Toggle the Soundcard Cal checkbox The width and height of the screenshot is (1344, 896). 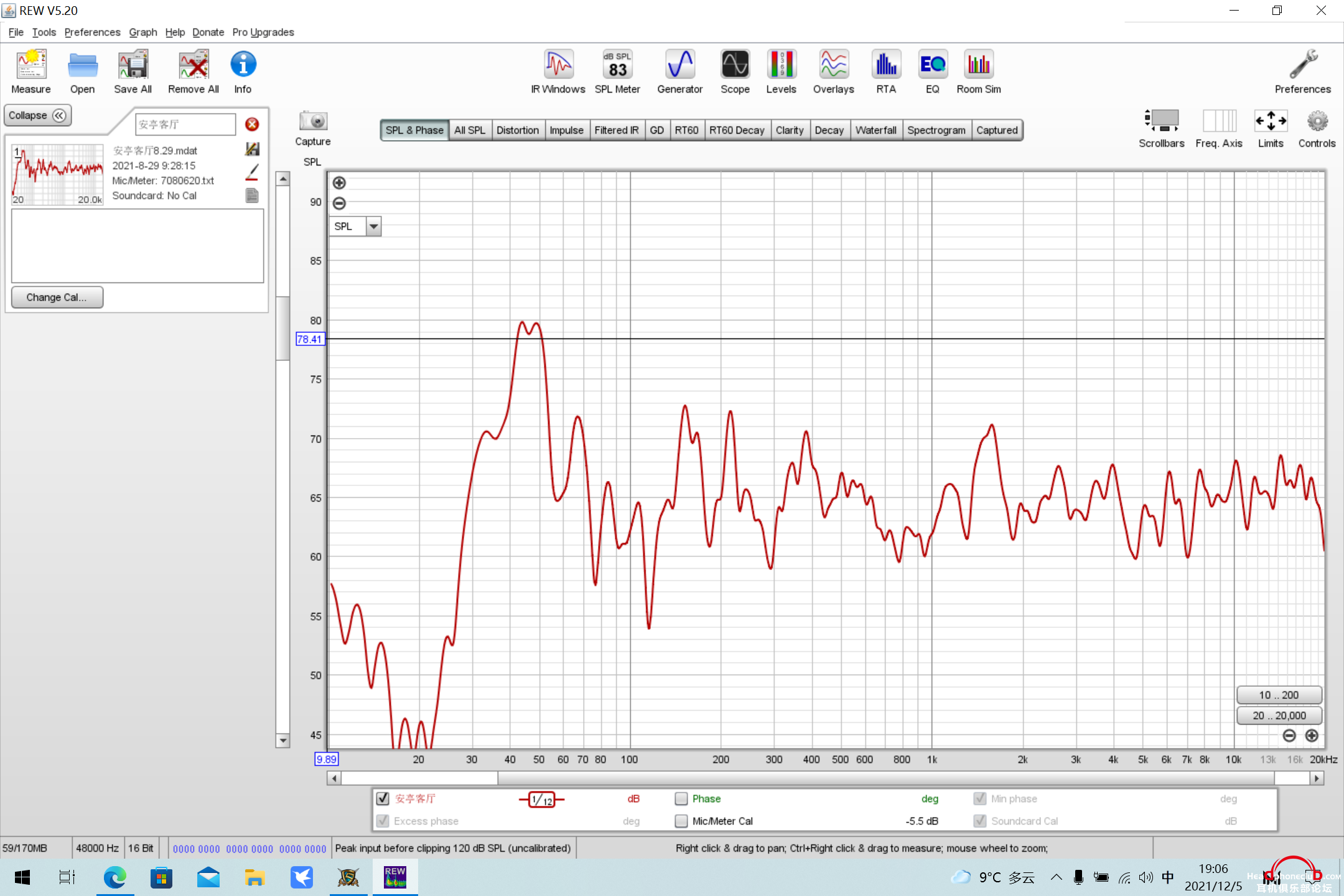point(980,821)
